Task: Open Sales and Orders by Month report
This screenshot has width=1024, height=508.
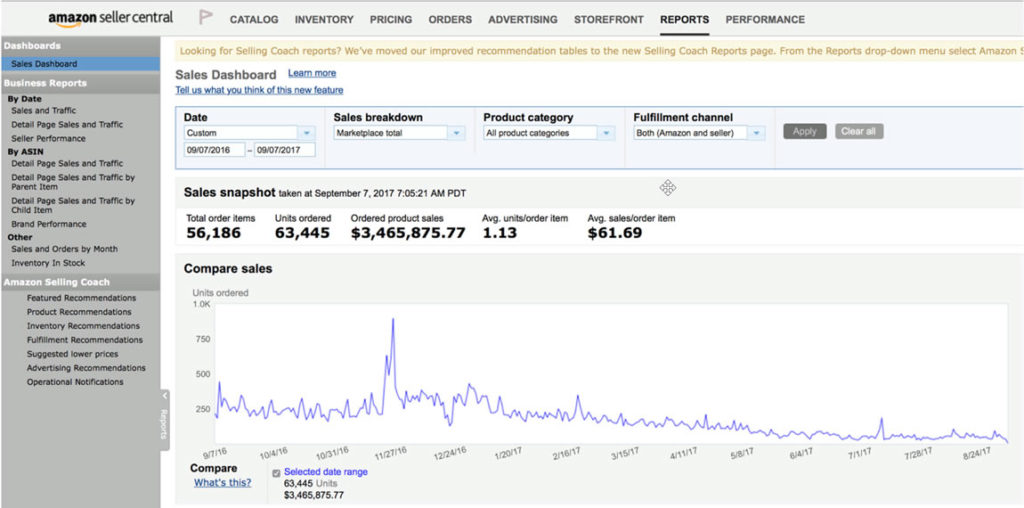Action: coord(64,249)
